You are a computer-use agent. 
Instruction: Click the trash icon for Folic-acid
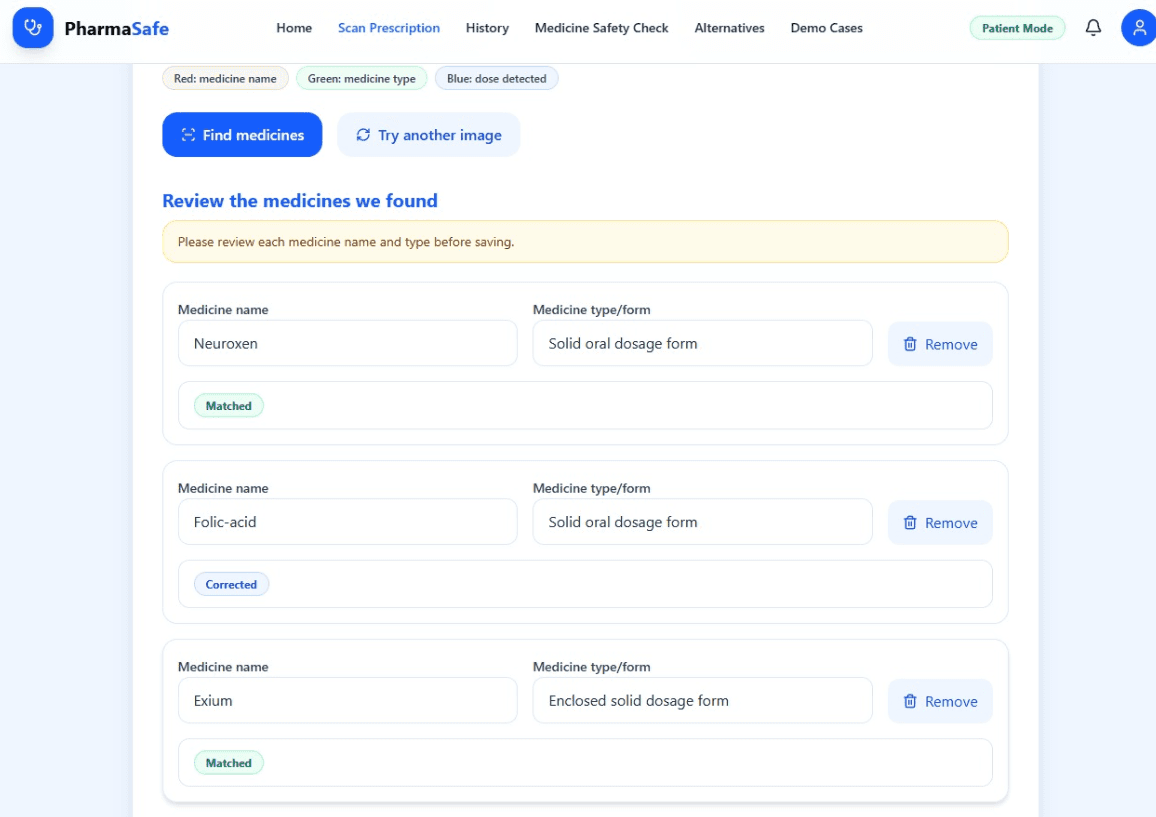(x=910, y=523)
